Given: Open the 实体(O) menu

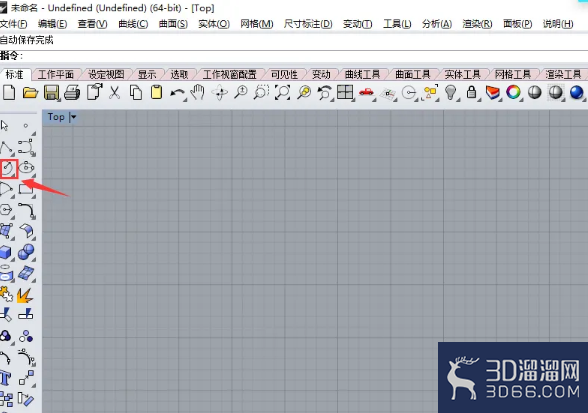Looking at the screenshot, I should tap(214, 24).
